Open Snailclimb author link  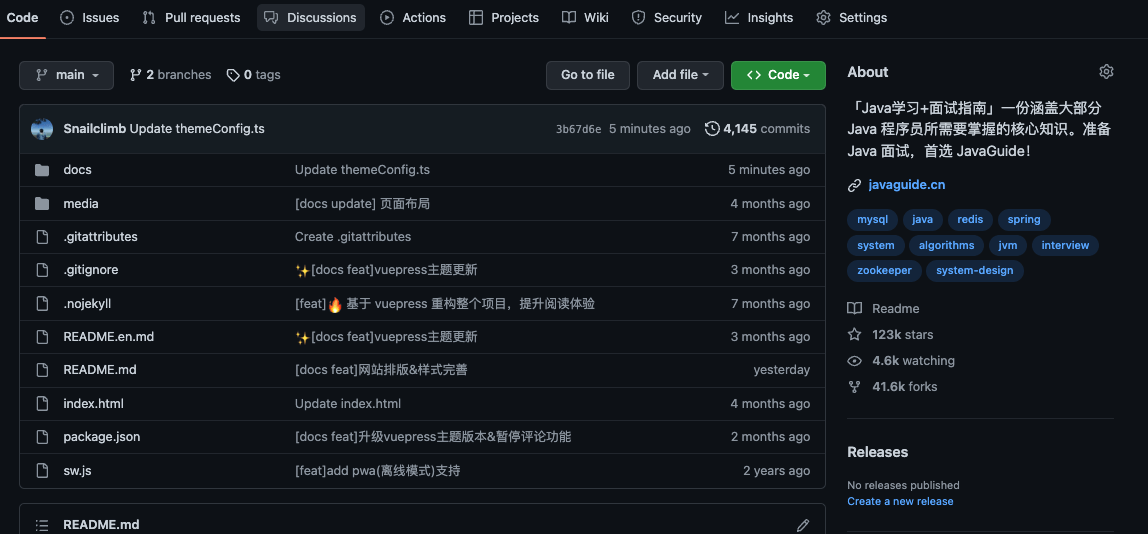point(95,129)
